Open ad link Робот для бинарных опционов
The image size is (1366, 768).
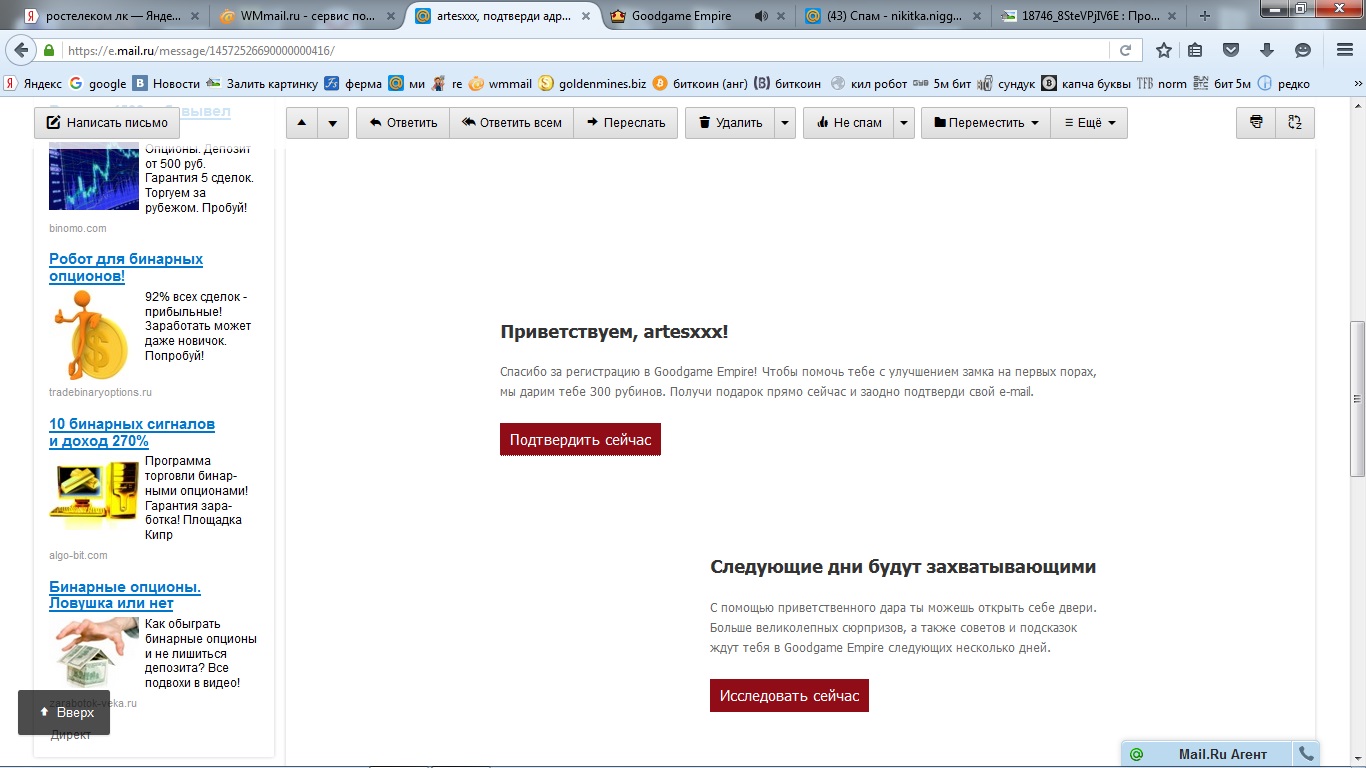(x=126, y=267)
